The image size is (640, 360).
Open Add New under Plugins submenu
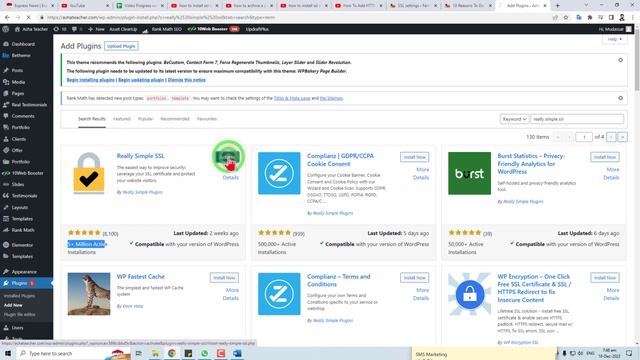point(13,305)
